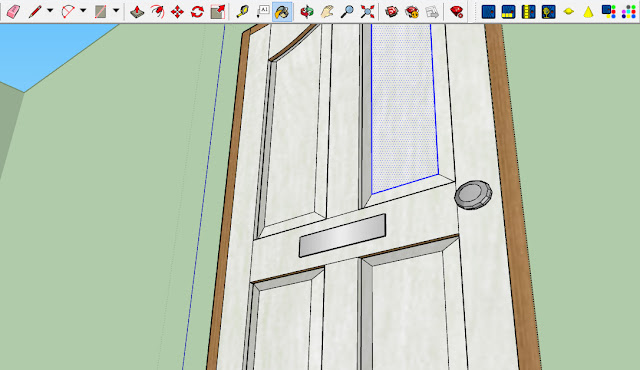This screenshot has height=370, width=640.
Task: Click the greyed Send to LayOut icon
Action: click(432, 11)
